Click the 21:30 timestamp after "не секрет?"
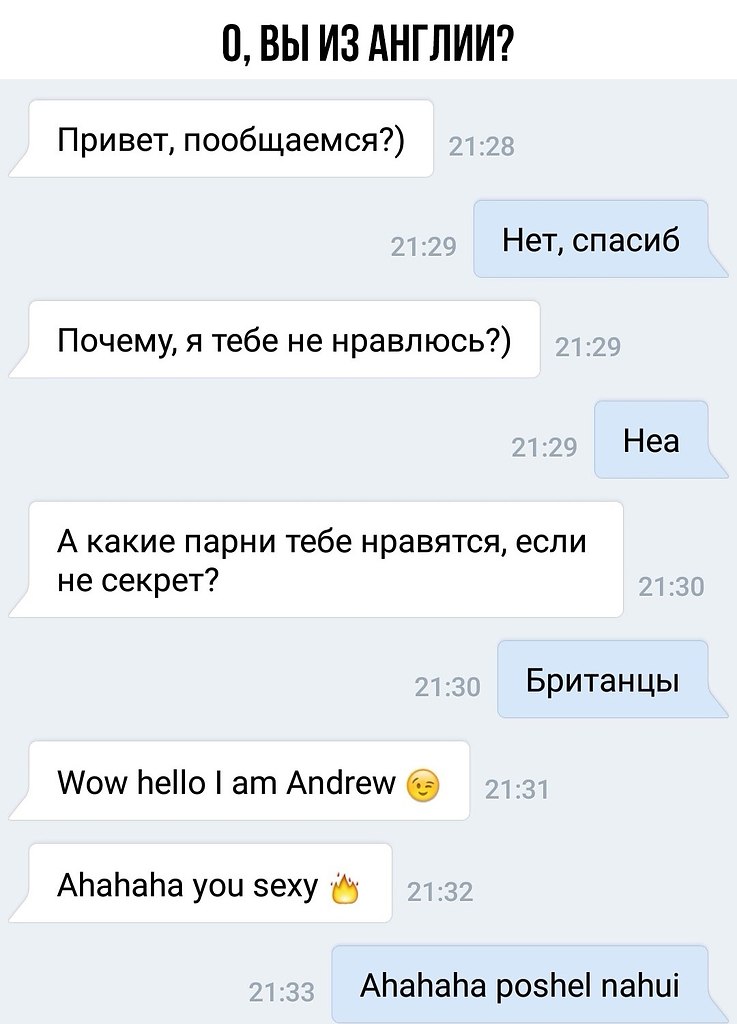The height and width of the screenshot is (1024, 737). pyautogui.click(x=671, y=587)
